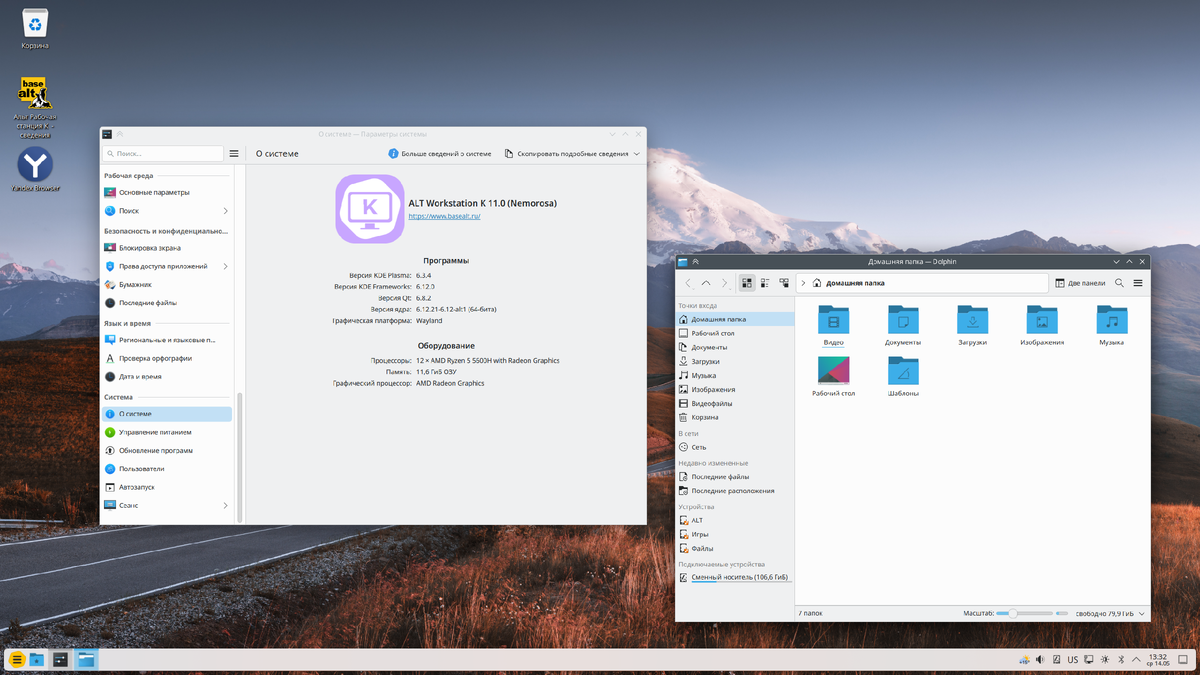Expand hidden system tray icons arrow
The image size is (1200, 675).
(1137, 660)
